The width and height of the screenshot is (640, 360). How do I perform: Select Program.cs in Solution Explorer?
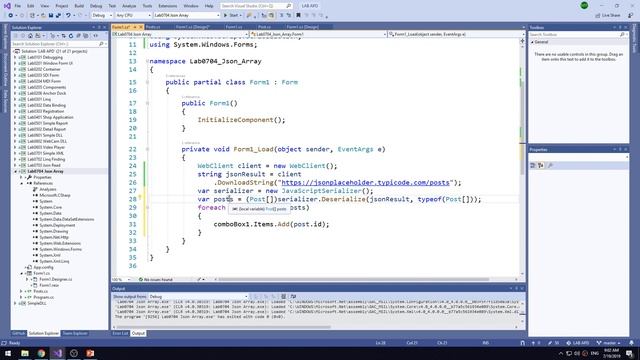[x=44, y=298]
